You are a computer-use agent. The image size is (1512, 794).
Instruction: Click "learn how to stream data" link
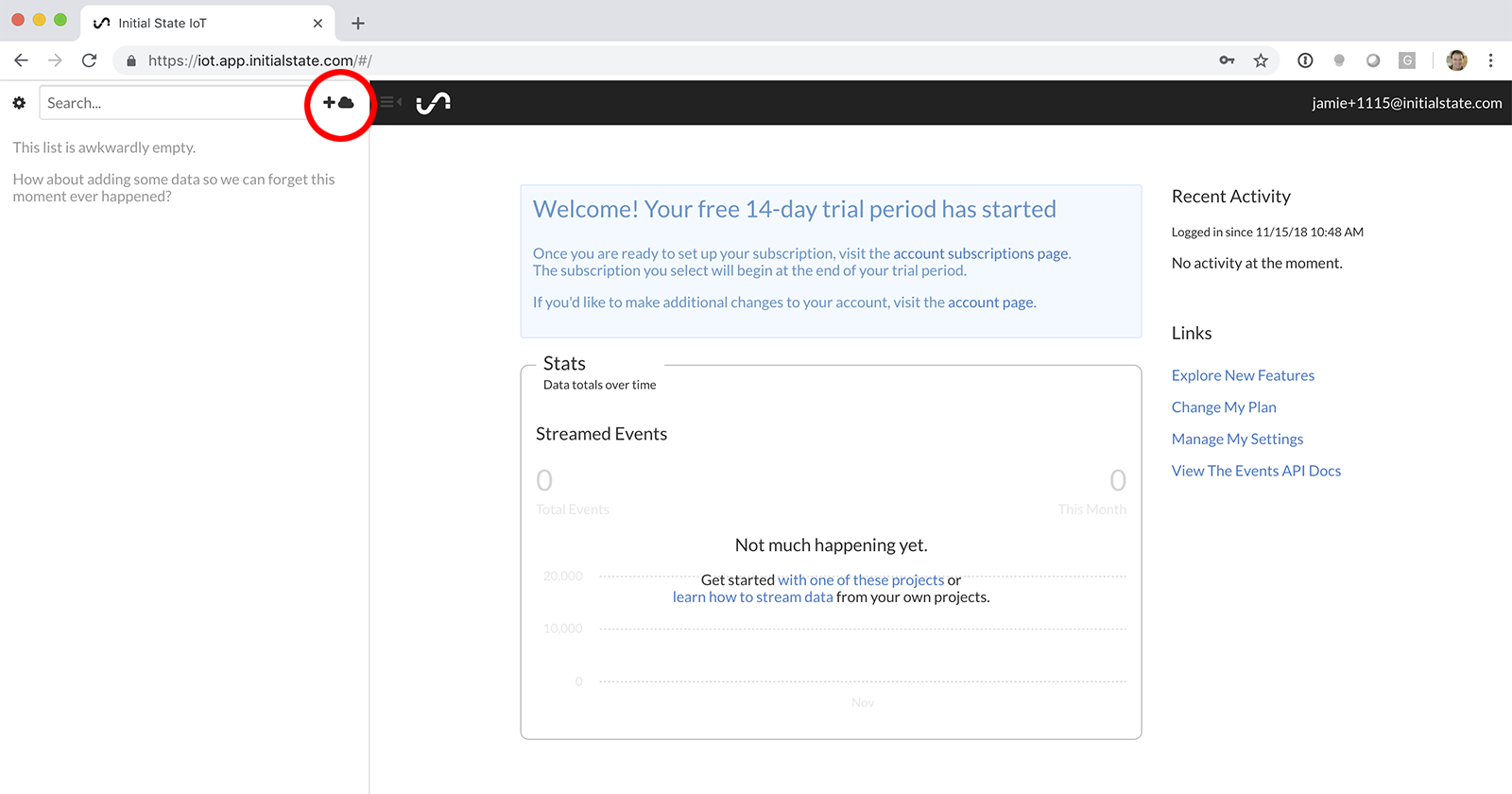tap(752, 597)
